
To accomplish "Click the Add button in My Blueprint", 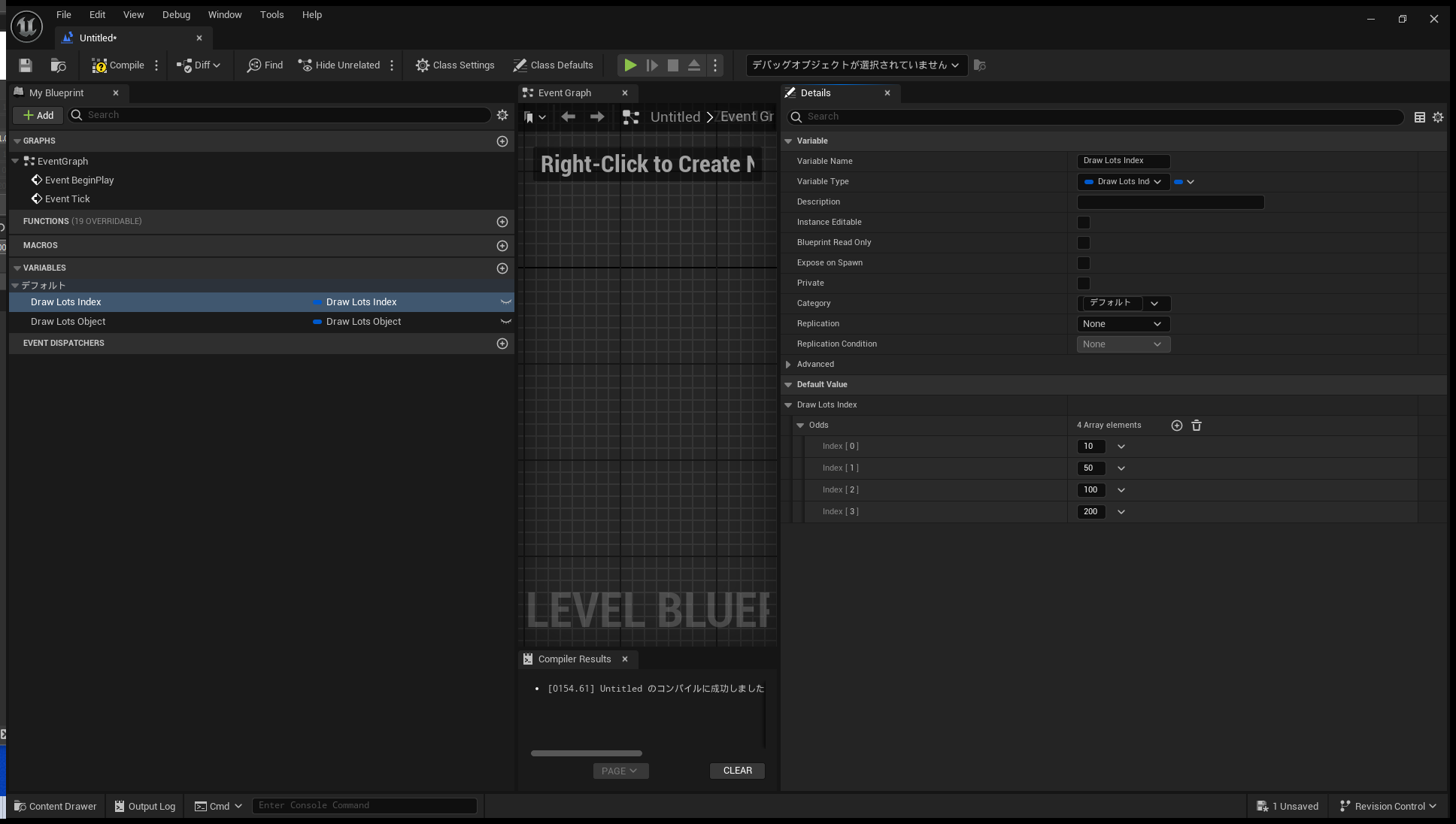I will [38, 116].
